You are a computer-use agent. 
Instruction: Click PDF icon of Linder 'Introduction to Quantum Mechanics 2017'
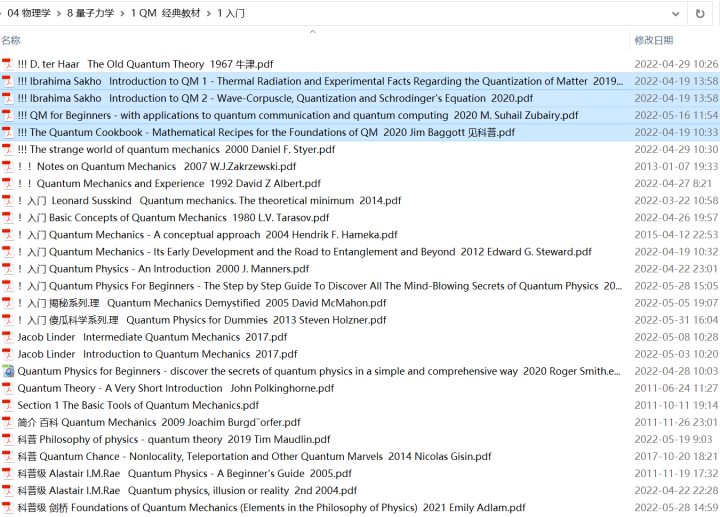pyautogui.click(x=7, y=354)
